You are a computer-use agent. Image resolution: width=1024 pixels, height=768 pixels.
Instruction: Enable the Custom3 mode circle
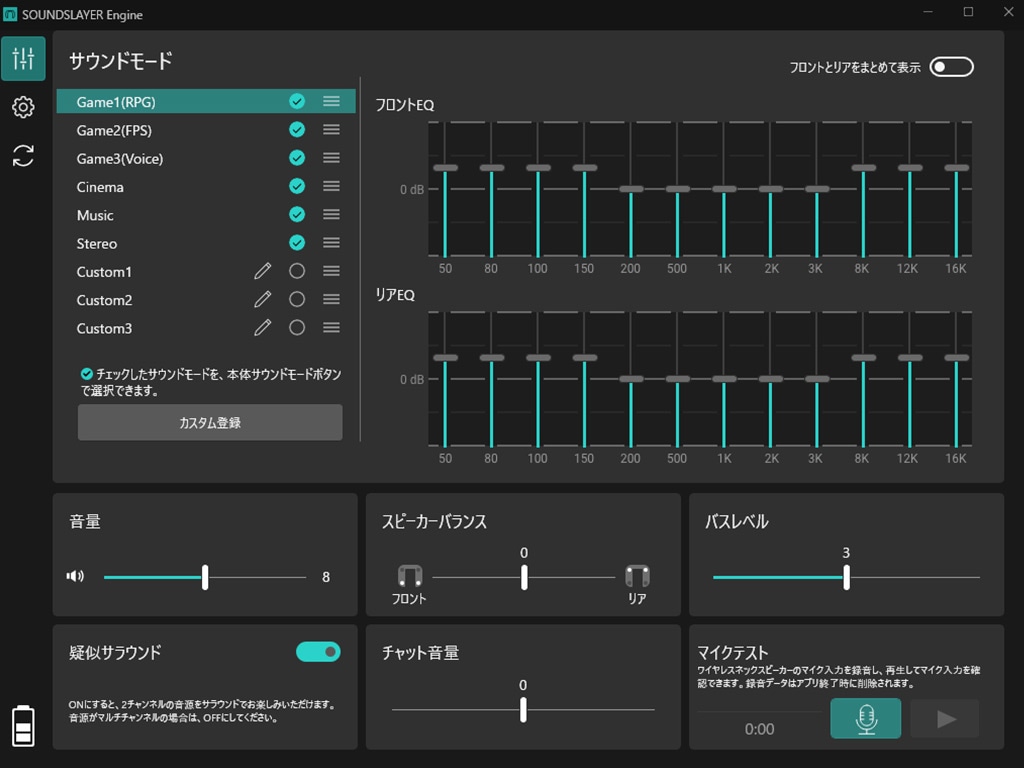point(297,327)
